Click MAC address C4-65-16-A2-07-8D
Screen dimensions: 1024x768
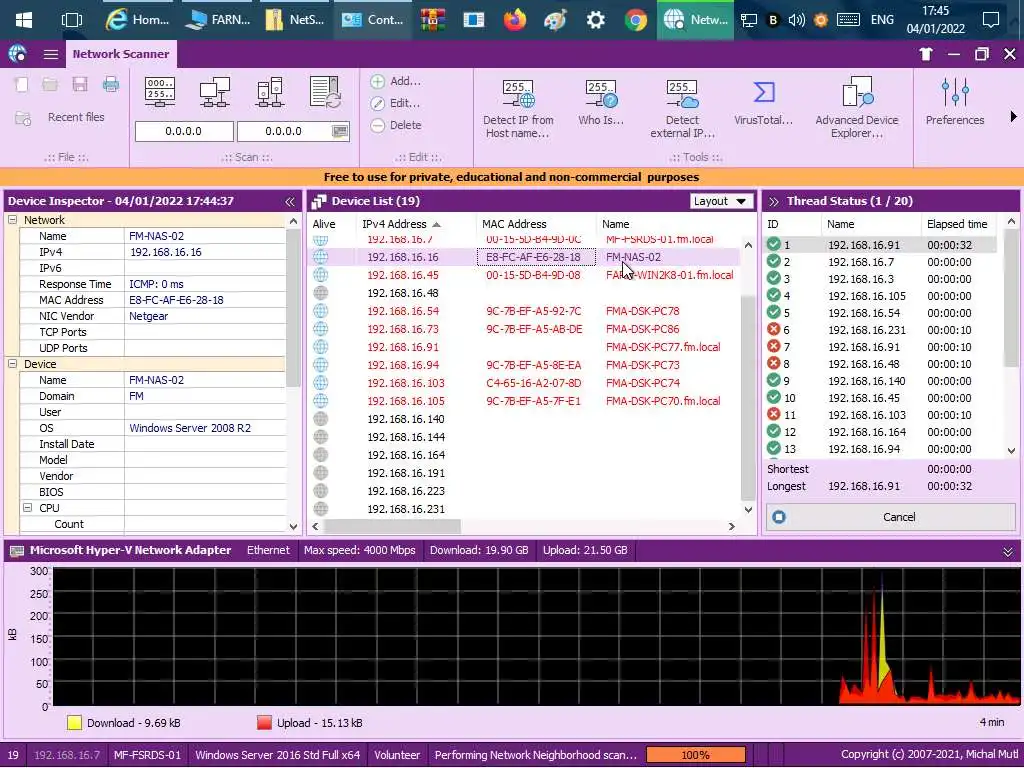coord(534,383)
